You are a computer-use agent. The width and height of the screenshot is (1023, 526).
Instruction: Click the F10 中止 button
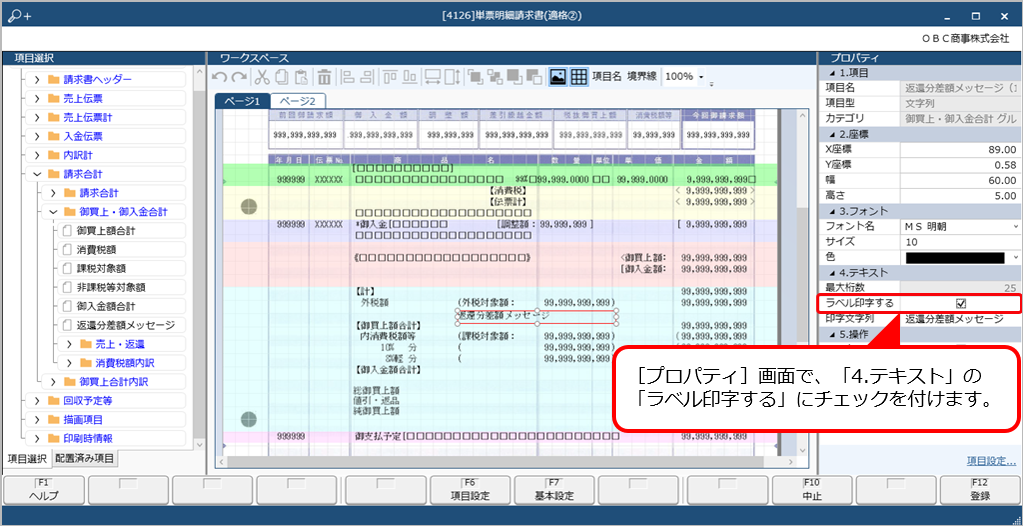(x=813, y=490)
